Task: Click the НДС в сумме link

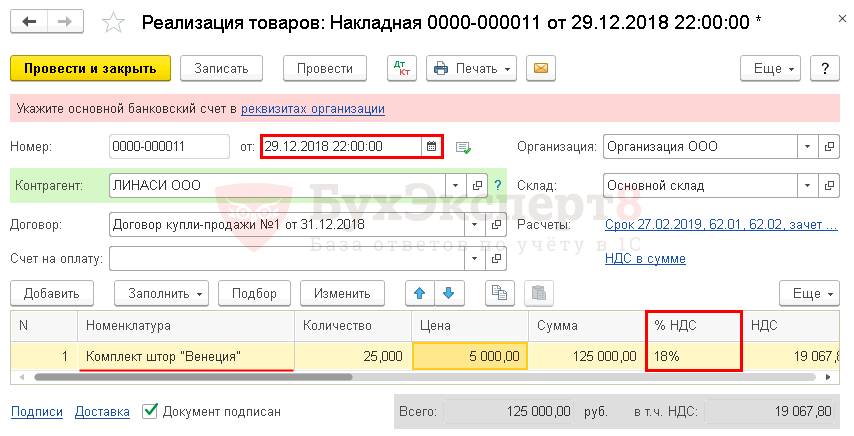Action: click(x=645, y=258)
